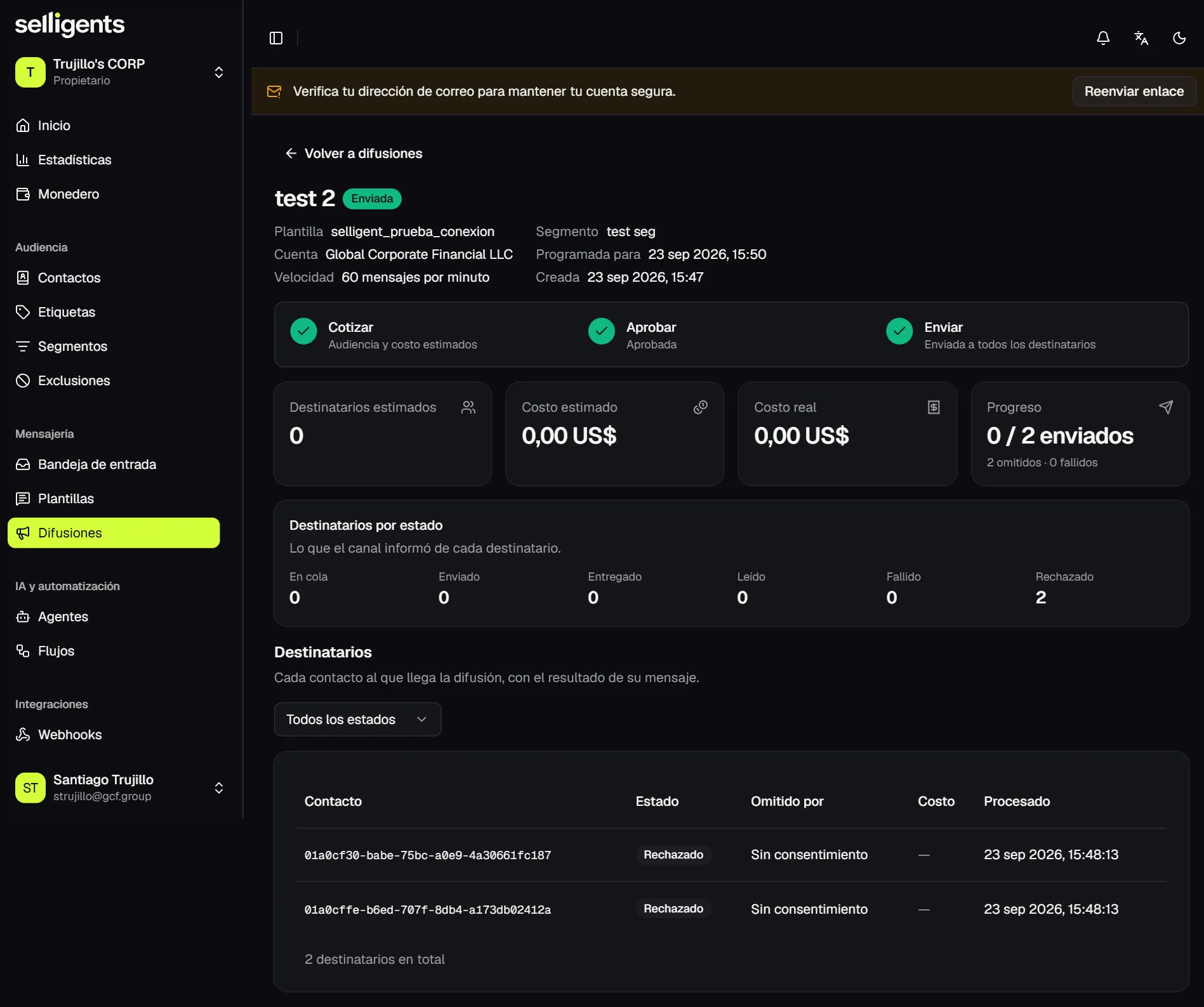Toggle the sidebar panel icon
The image size is (1204, 1007).
point(276,38)
